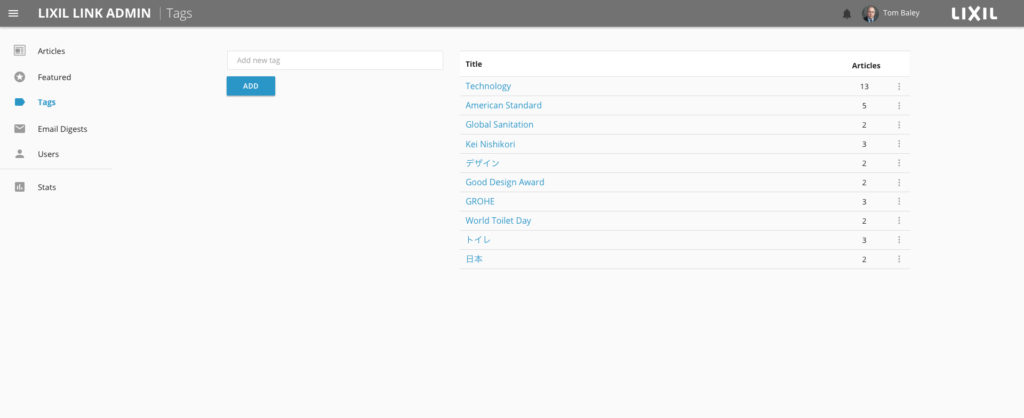Open the hamburger navigation menu
1024x418 pixels.
tap(13, 13)
